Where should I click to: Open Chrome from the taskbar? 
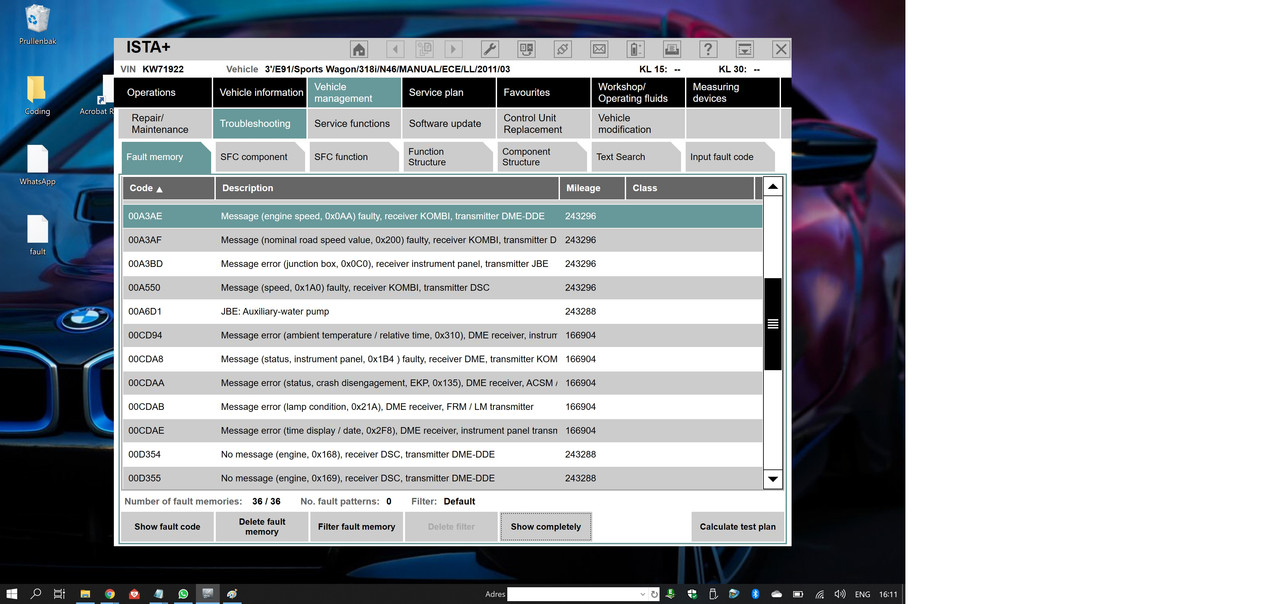click(110, 594)
